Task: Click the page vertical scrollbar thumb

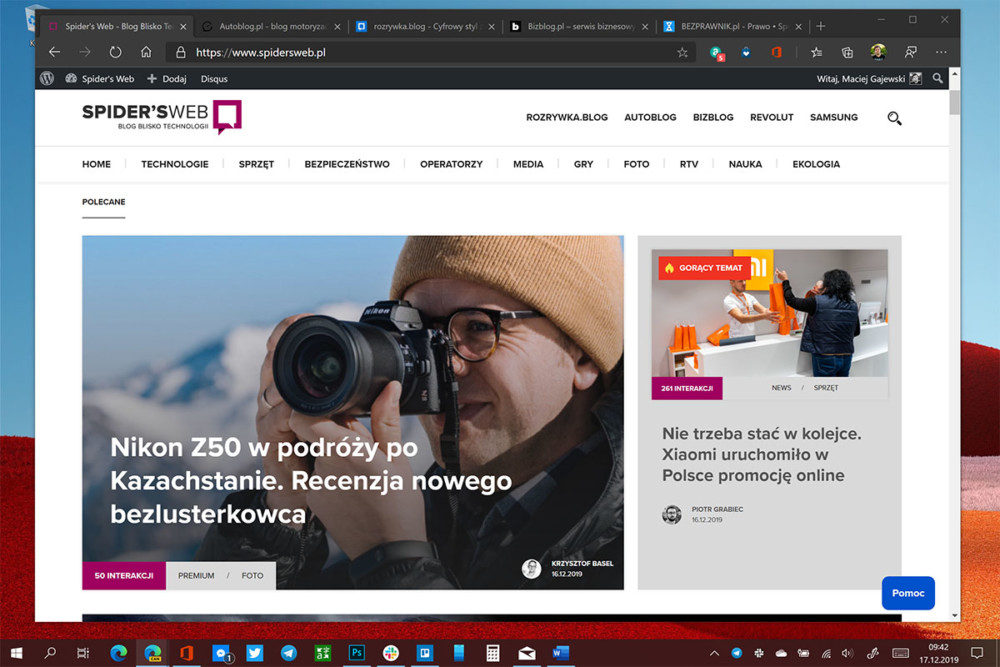Action: coord(955,102)
